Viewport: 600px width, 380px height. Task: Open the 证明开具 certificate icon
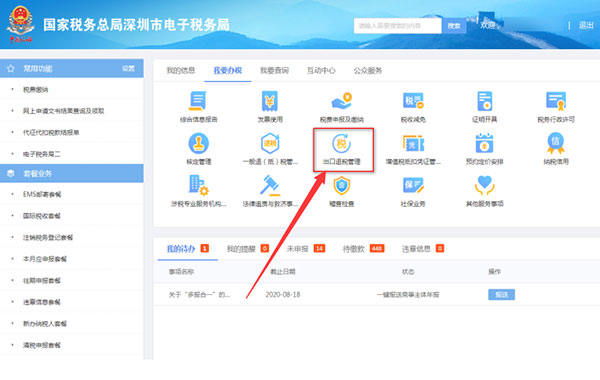484,101
